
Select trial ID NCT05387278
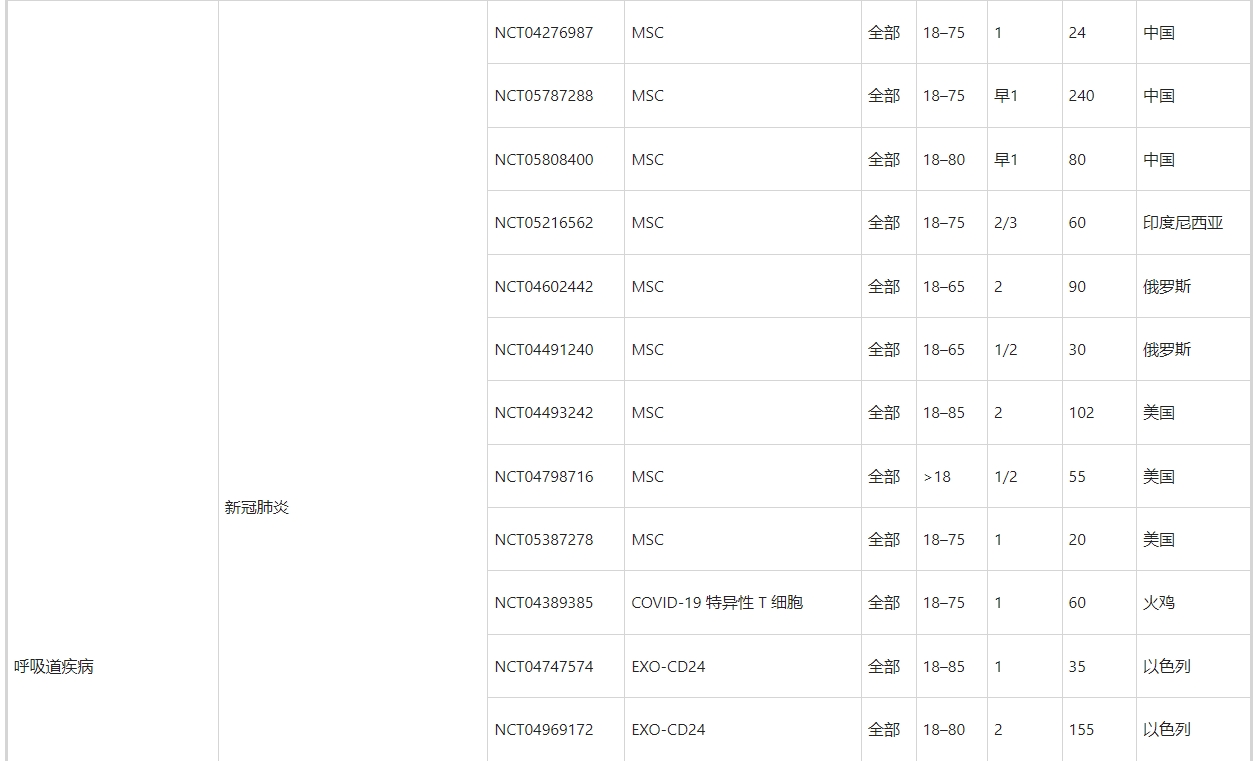pos(543,540)
